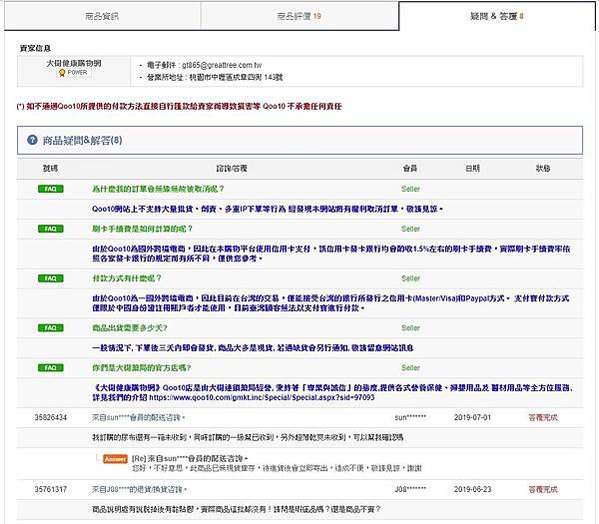Click FAQ badge for order cancellation question

[x=51, y=189]
